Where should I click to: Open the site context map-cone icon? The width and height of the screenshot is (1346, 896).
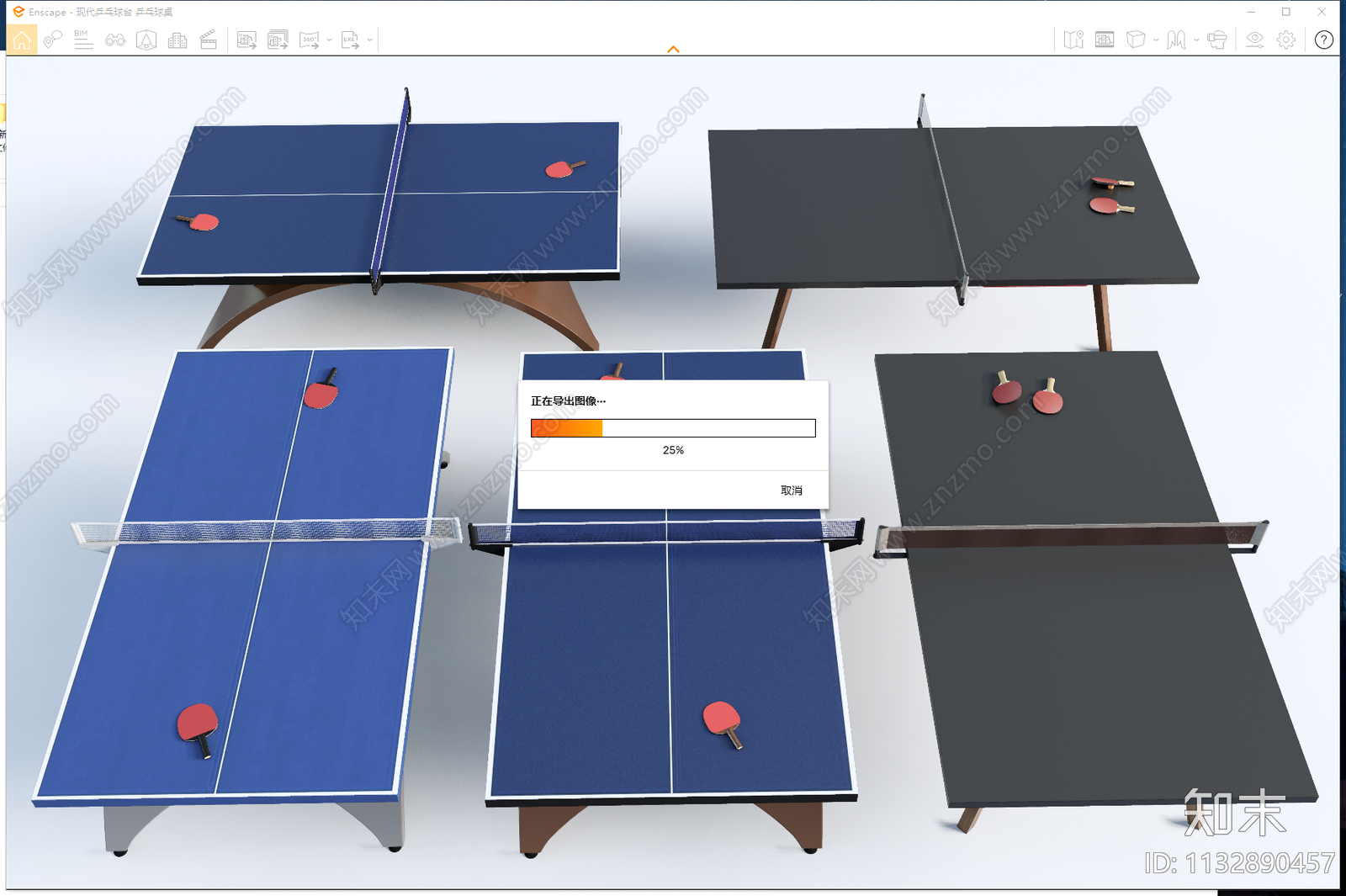coord(146,40)
